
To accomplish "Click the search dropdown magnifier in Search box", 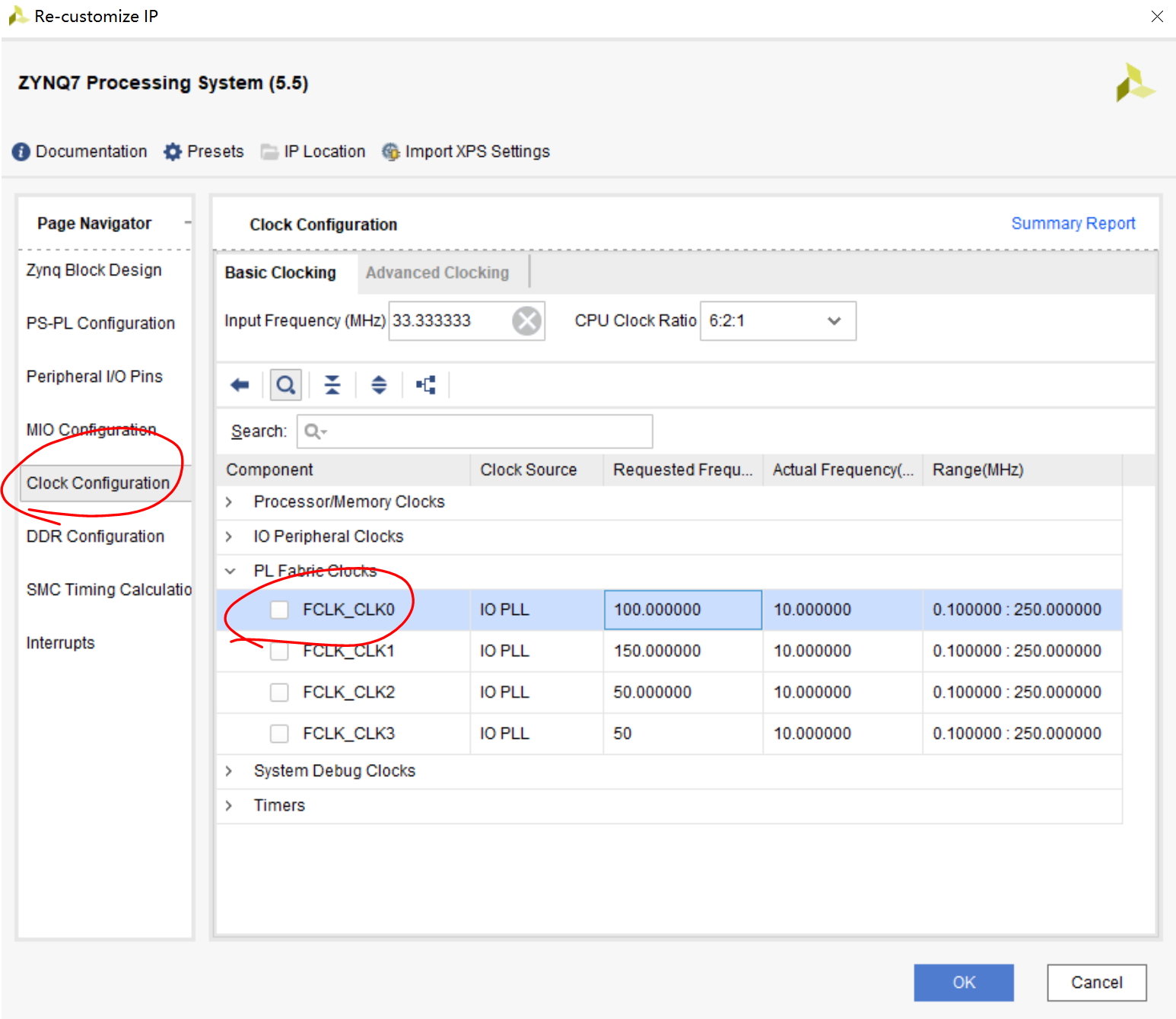I will point(315,431).
